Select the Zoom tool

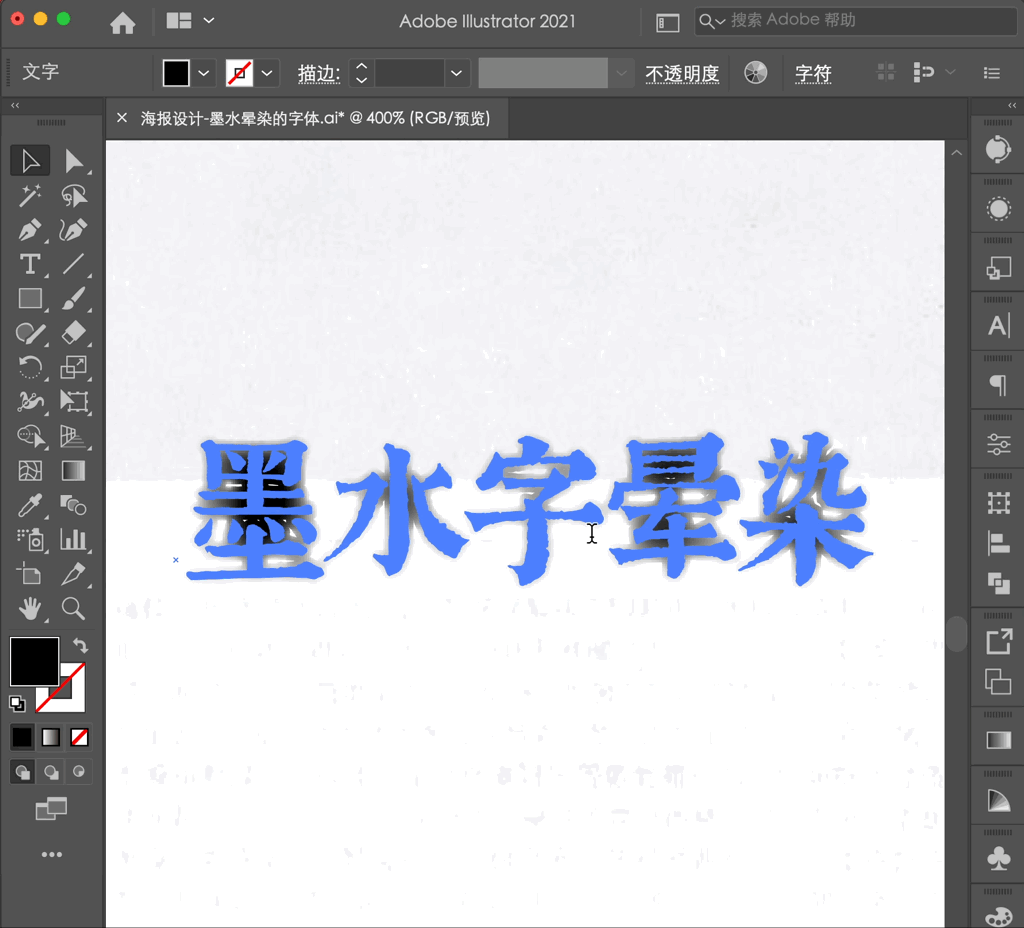tap(74, 608)
